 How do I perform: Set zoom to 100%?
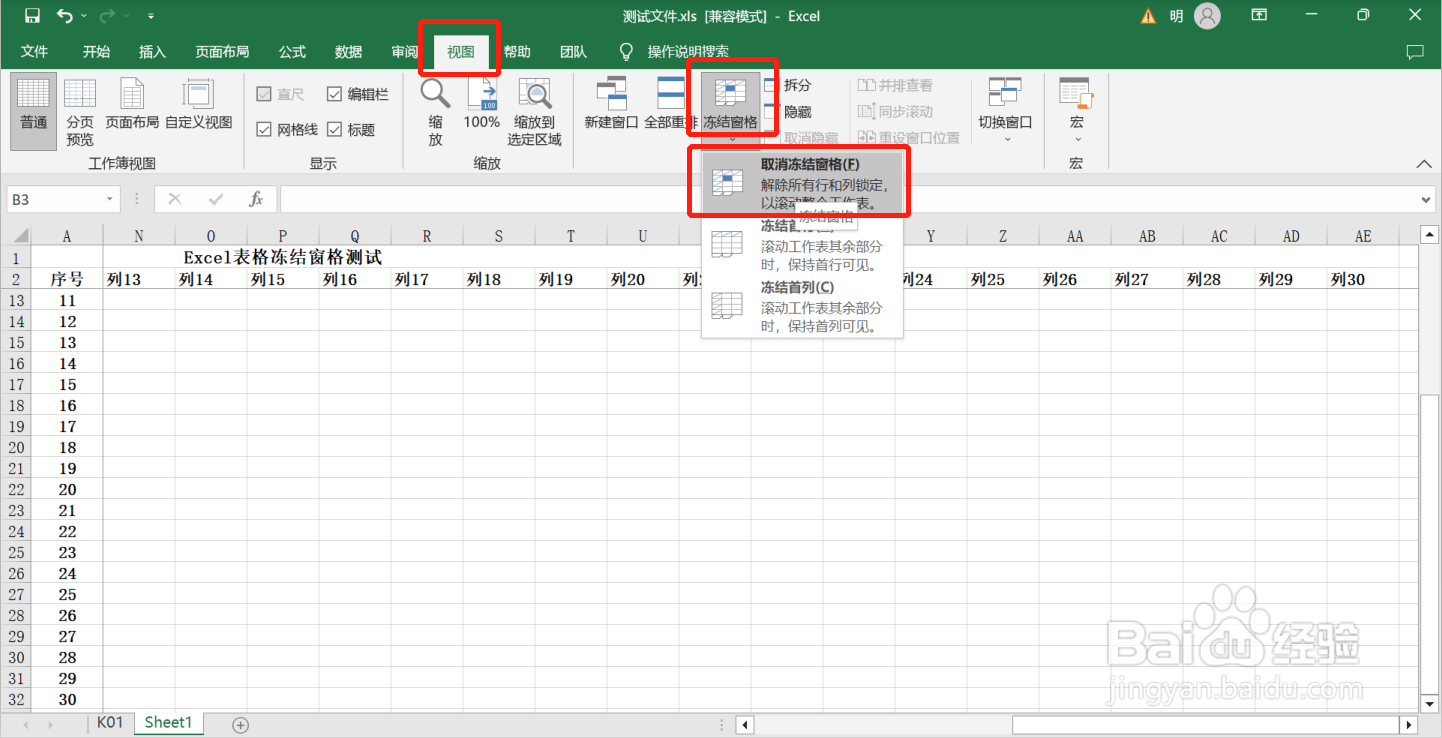pos(482,105)
